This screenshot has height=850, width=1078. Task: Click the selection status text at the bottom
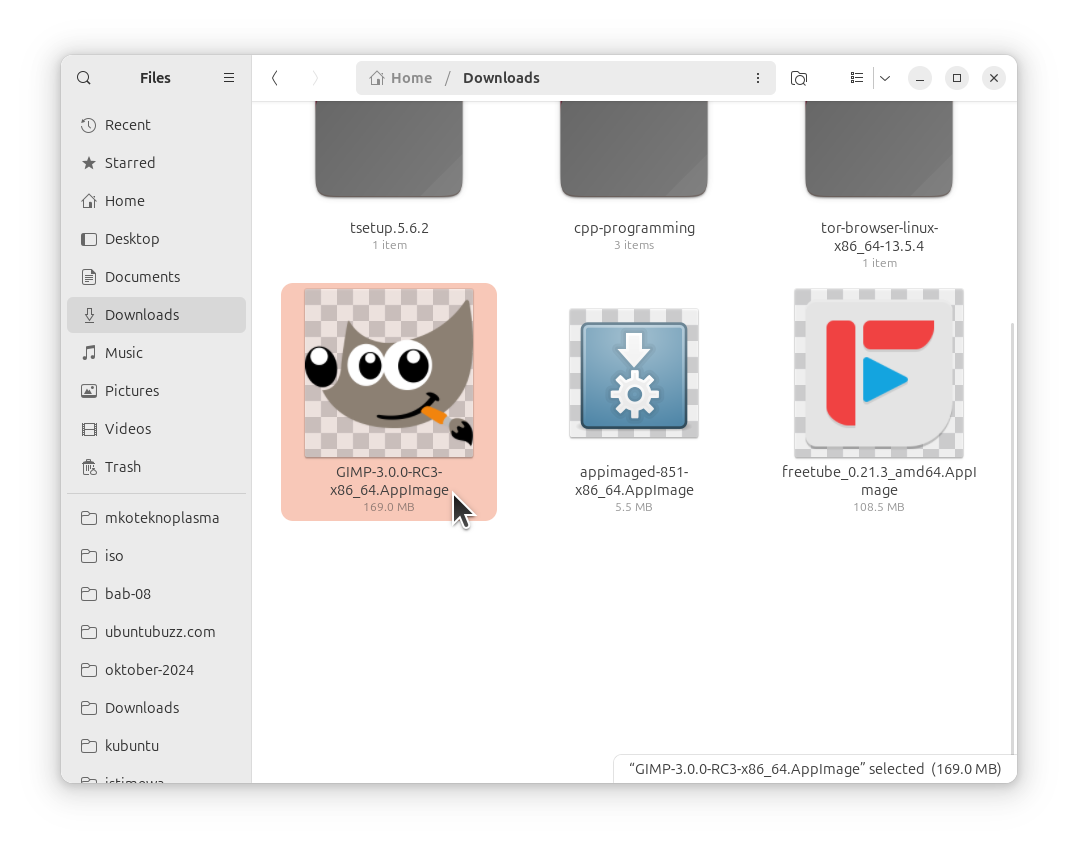(x=815, y=769)
